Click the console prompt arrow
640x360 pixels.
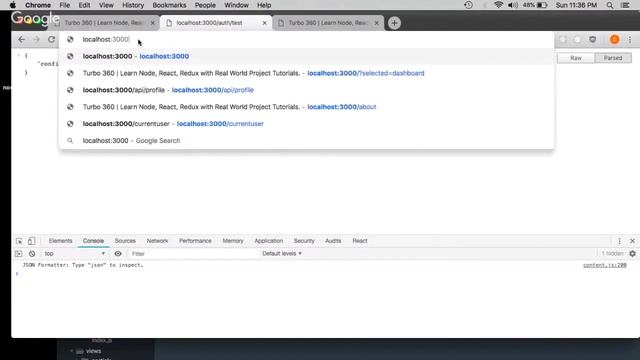click(17, 274)
